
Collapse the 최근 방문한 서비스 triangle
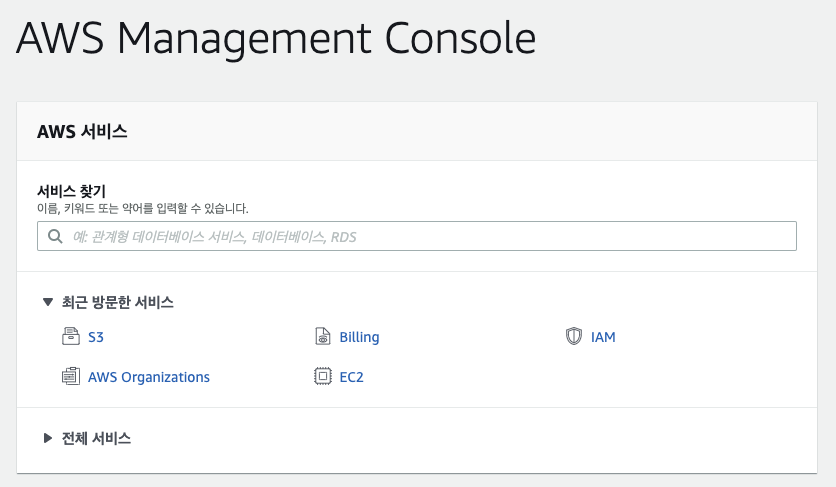pyautogui.click(x=47, y=302)
